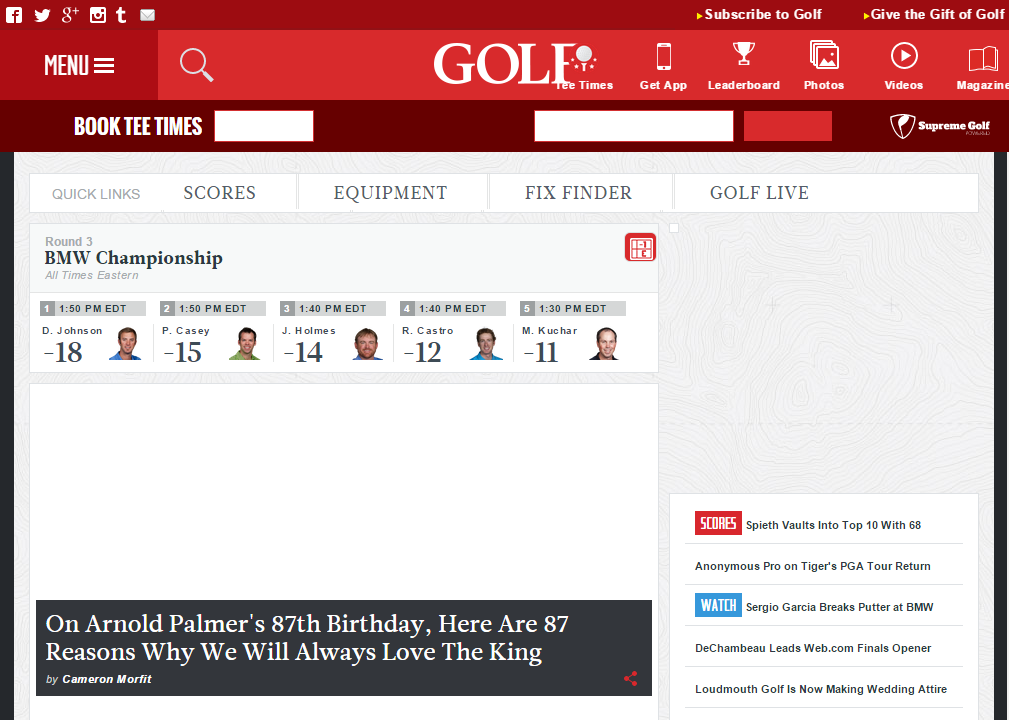Image resolution: width=1009 pixels, height=720 pixels.
Task: Select D. Johnson's player photo
Action: click(x=125, y=344)
